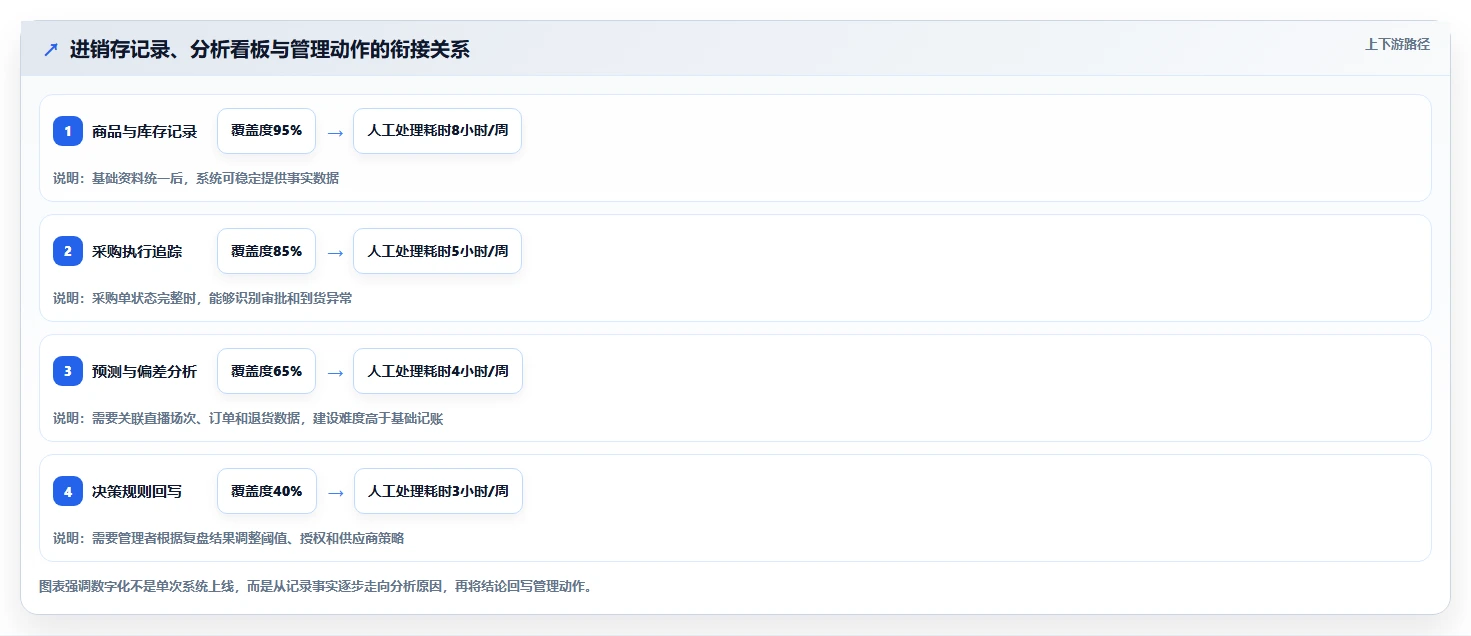Click the 商品与库存记录 step label
1471x636 pixels.
(144, 131)
